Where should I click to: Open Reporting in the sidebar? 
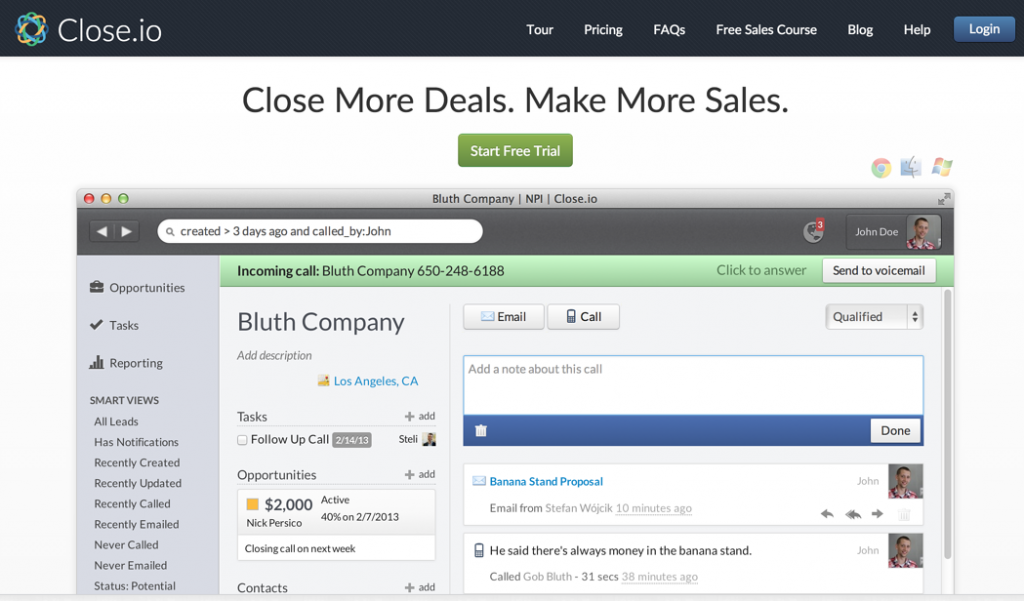point(126,363)
